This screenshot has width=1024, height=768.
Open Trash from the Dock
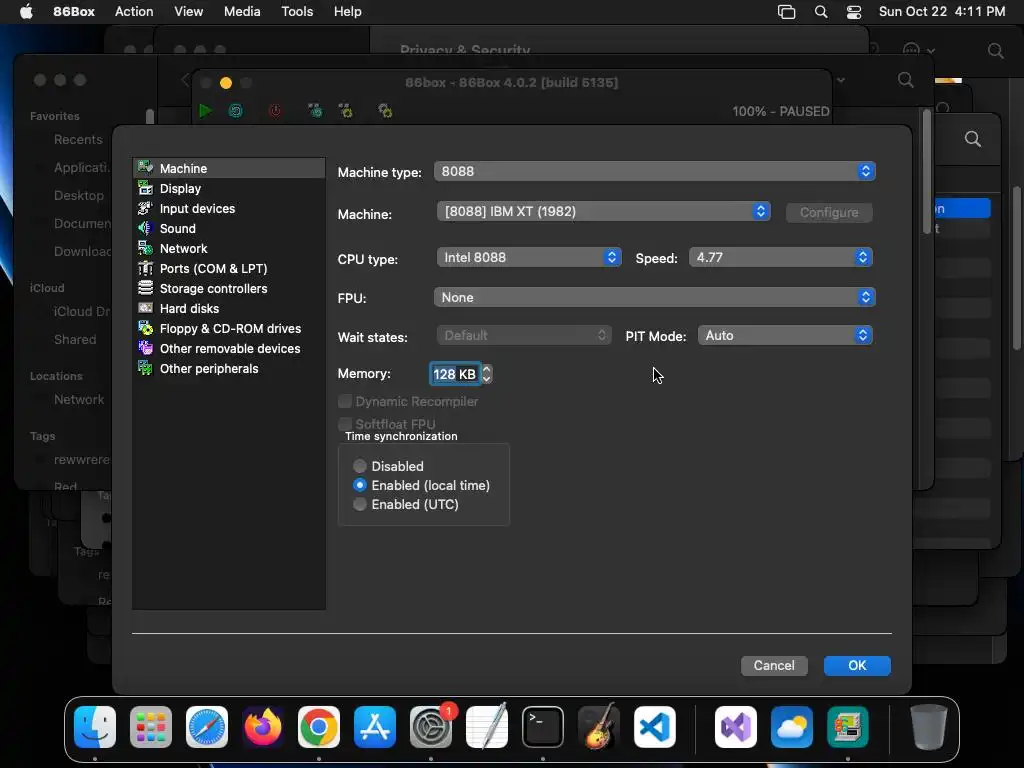pyautogui.click(x=929, y=727)
